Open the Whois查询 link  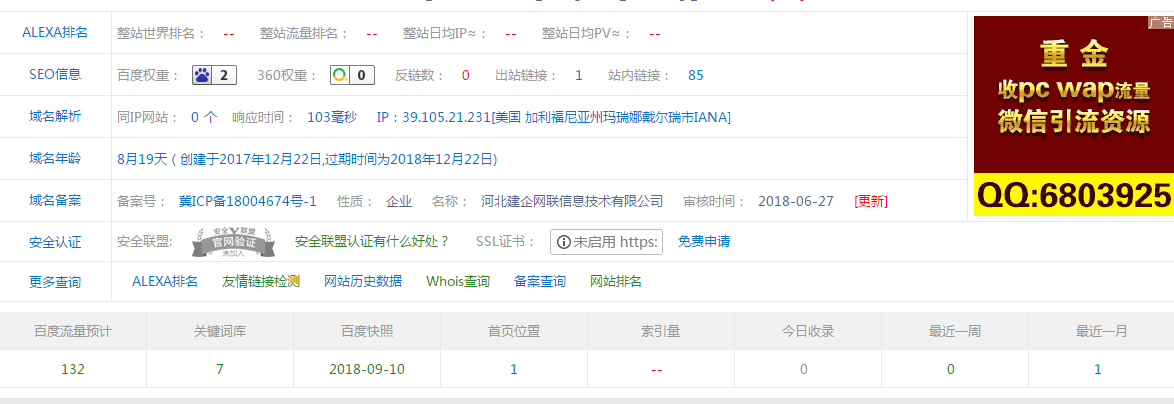(x=458, y=281)
